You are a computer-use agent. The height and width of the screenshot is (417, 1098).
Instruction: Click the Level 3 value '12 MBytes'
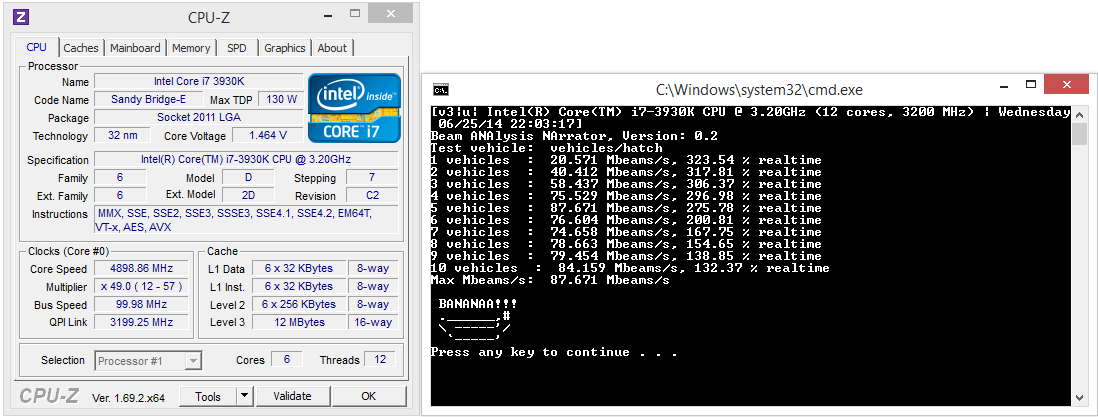(x=299, y=322)
